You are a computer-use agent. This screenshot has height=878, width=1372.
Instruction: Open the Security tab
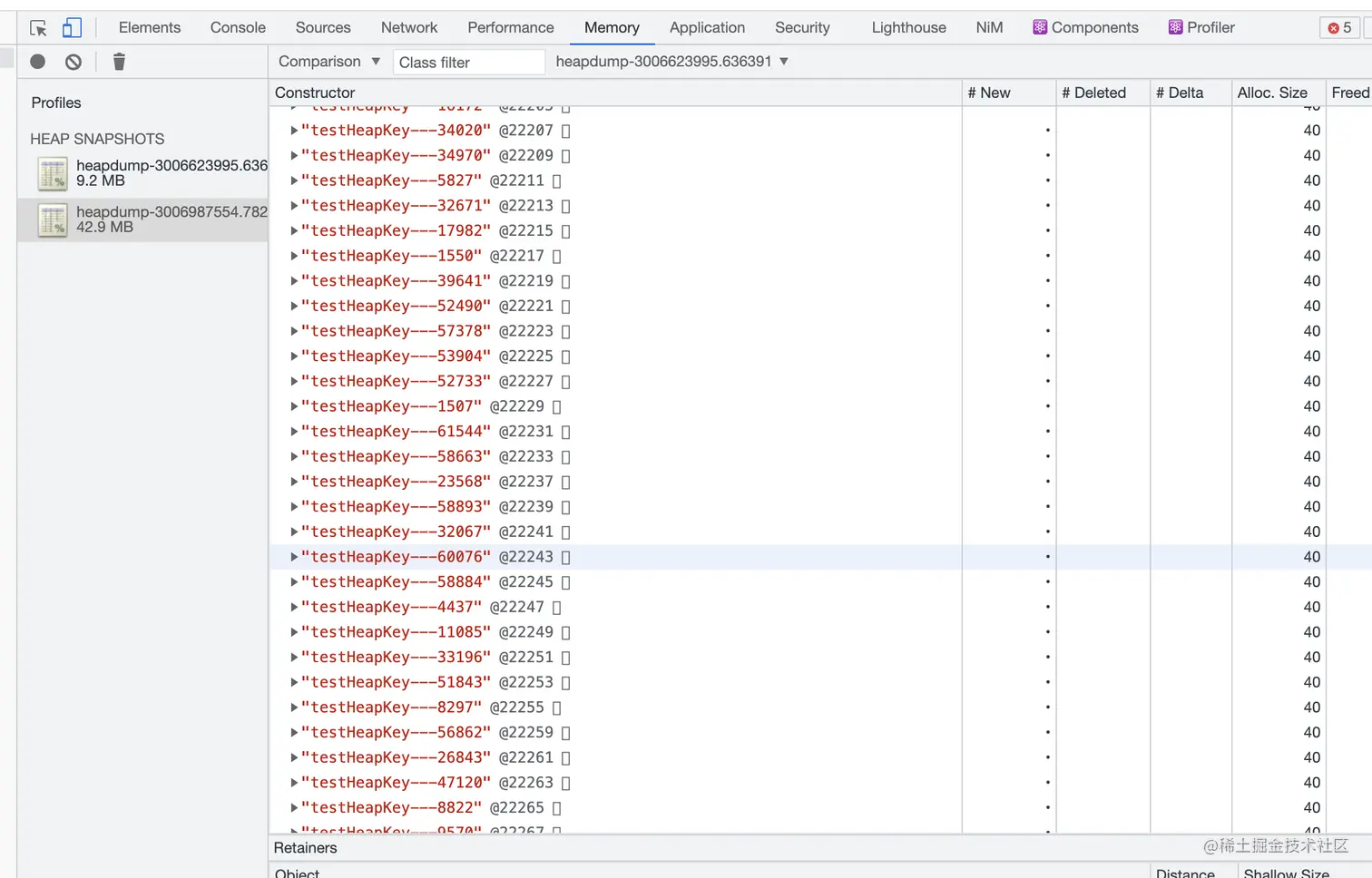pyautogui.click(x=802, y=28)
